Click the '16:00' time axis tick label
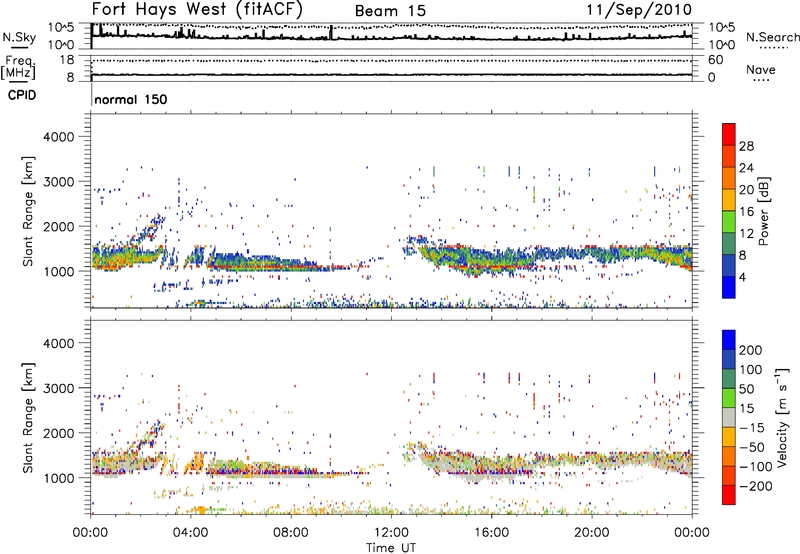Screen dimensions: 800x554 tap(491, 533)
